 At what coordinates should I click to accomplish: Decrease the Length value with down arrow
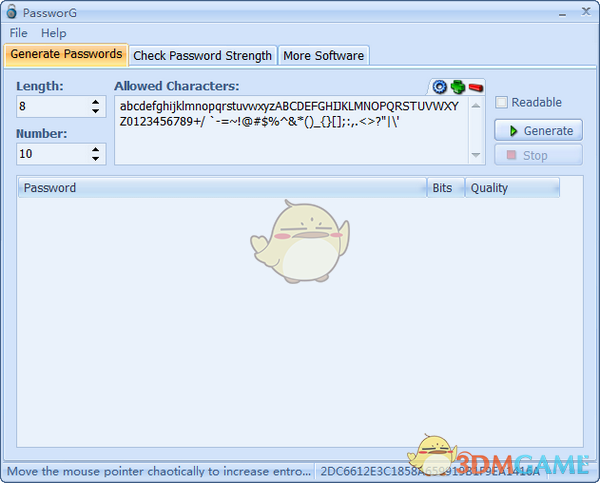click(96, 111)
